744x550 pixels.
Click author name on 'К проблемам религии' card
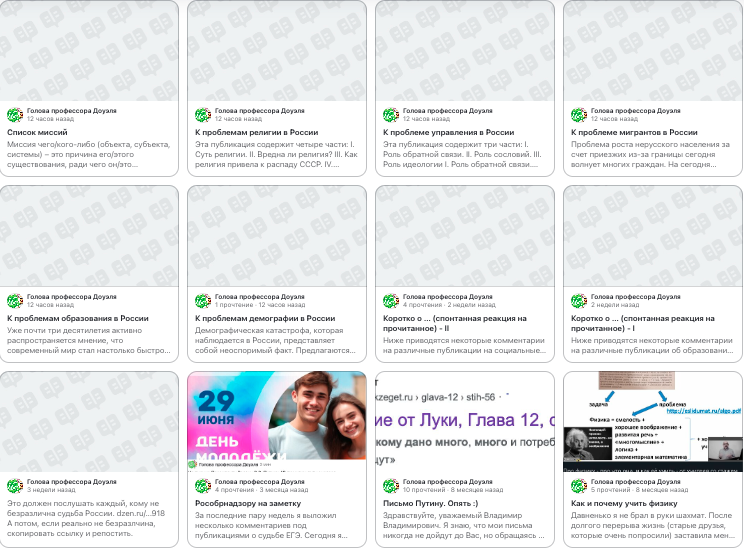pos(260,111)
